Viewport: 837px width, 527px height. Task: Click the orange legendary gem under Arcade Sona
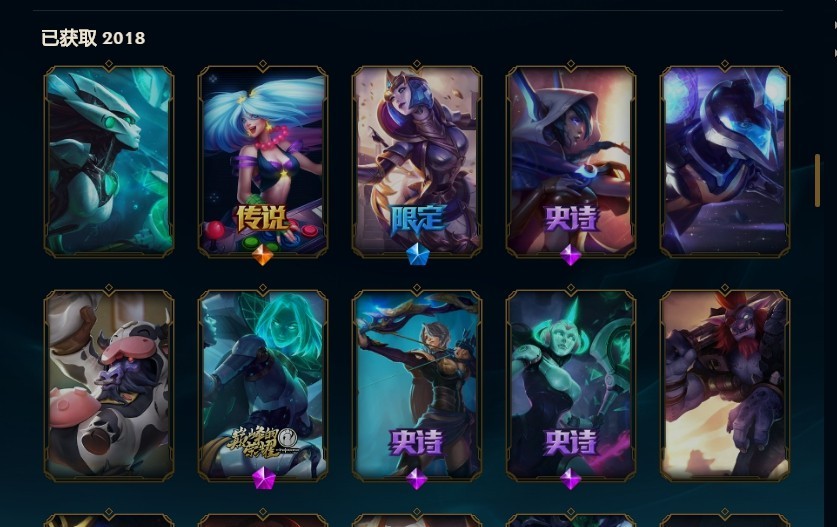point(263,255)
